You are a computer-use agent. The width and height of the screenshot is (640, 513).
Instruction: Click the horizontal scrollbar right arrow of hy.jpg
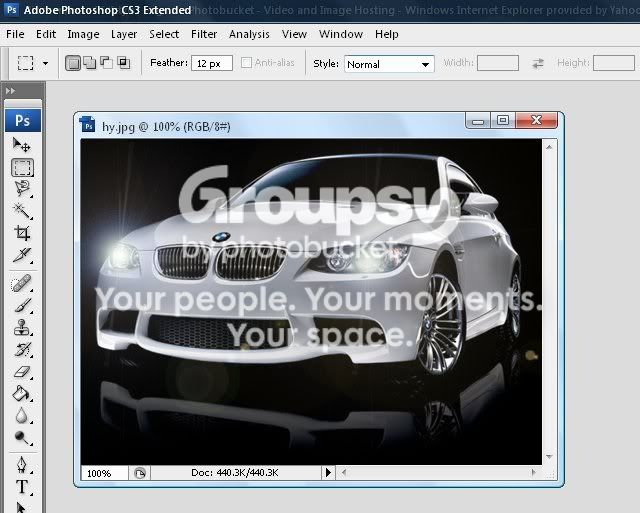coord(533,473)
